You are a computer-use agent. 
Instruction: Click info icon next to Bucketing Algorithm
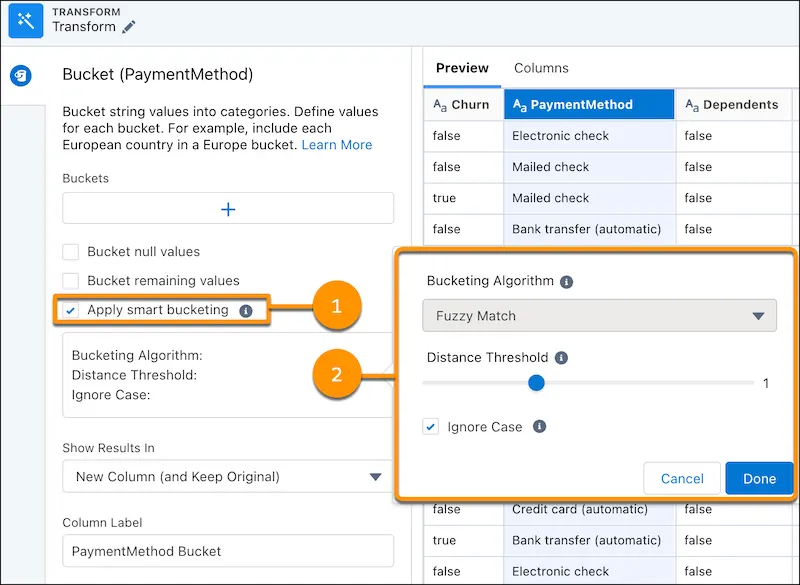tap(566, 282)
